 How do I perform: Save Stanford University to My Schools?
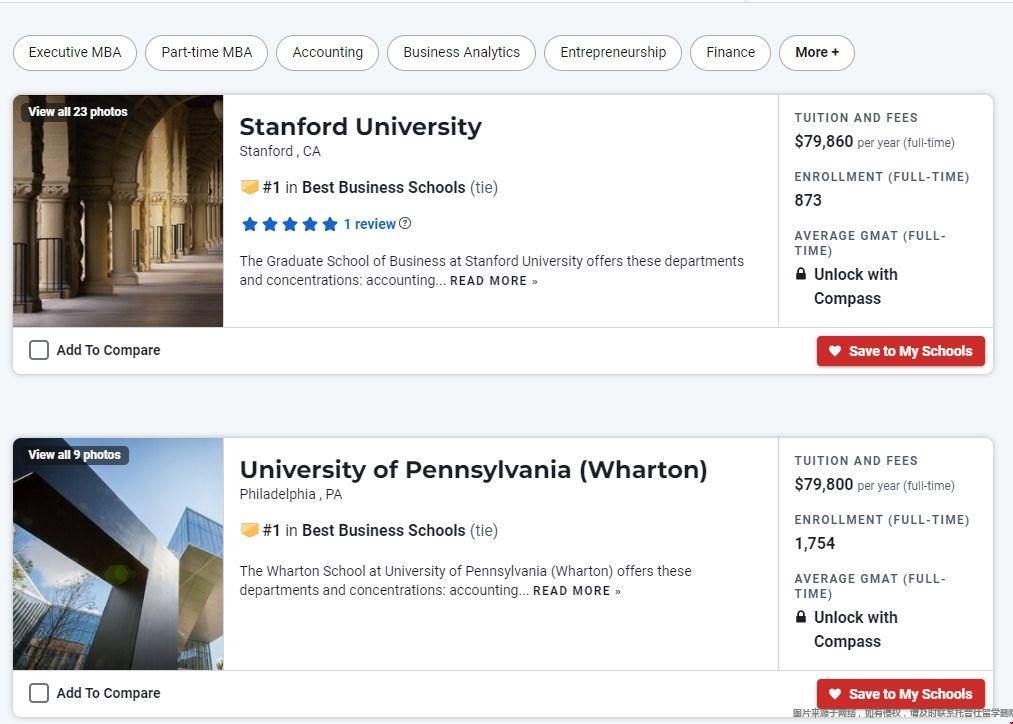point(901,351)
